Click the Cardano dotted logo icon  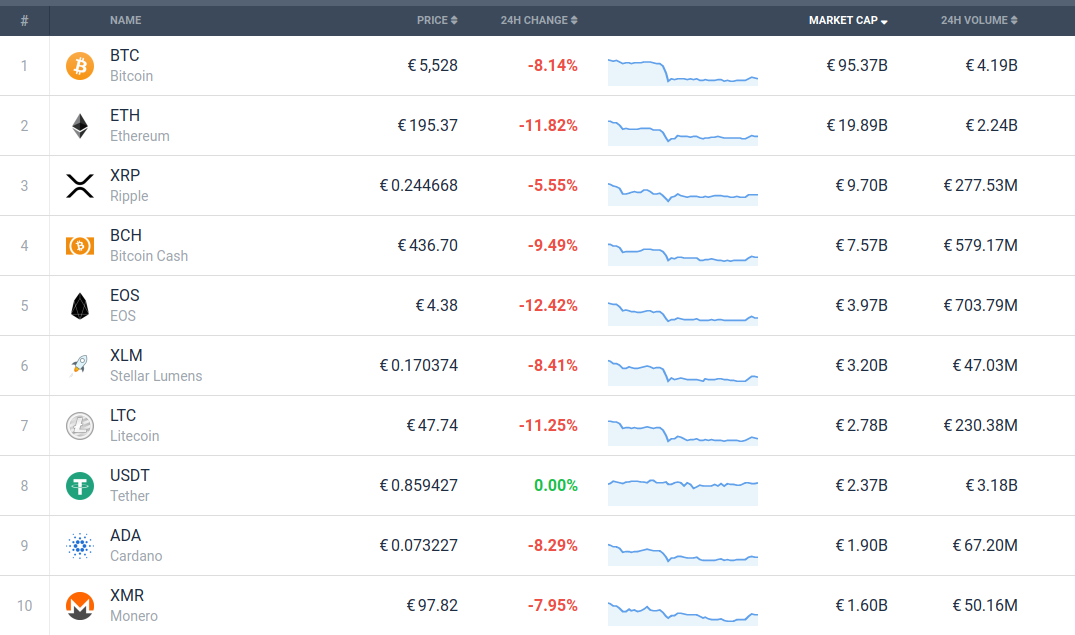79,546
